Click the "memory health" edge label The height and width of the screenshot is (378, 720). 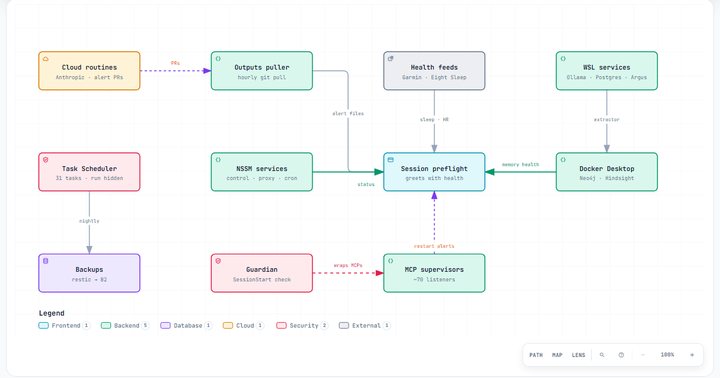click(x=520, y=164)
